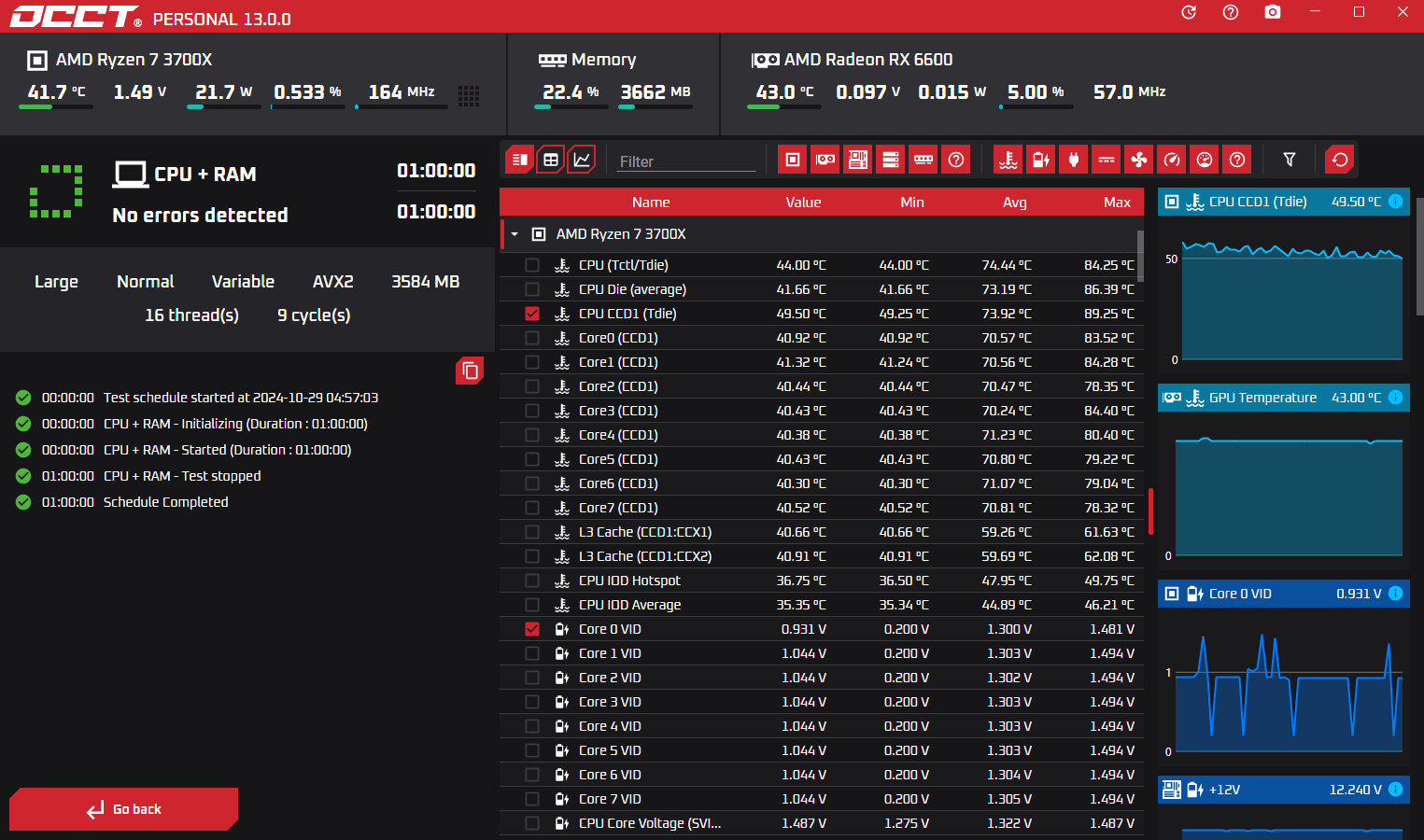Viewport: 1424px width, 840px height.
Task: Click the GPU Temperature graph area
Action: point(1284,491)
